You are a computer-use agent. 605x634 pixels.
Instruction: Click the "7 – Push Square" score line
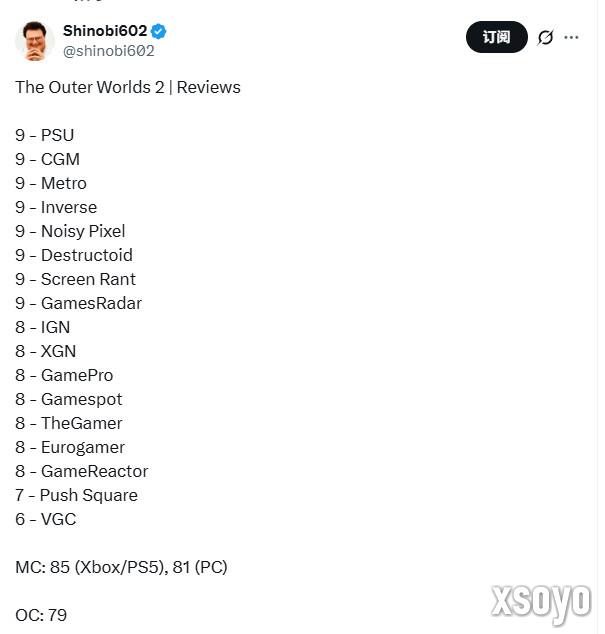(76, 495)
